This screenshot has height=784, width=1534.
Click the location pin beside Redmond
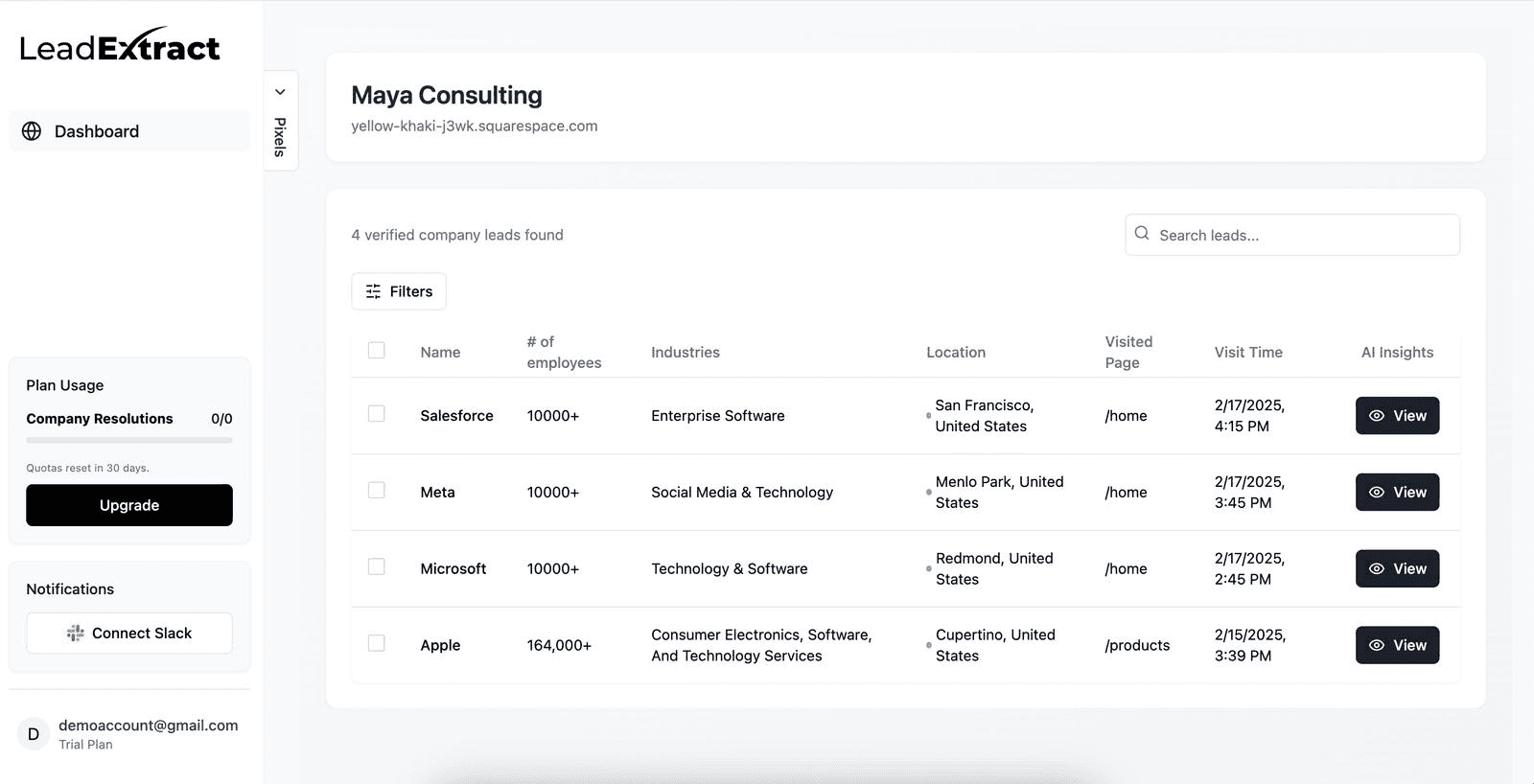[x=928, y=569]
